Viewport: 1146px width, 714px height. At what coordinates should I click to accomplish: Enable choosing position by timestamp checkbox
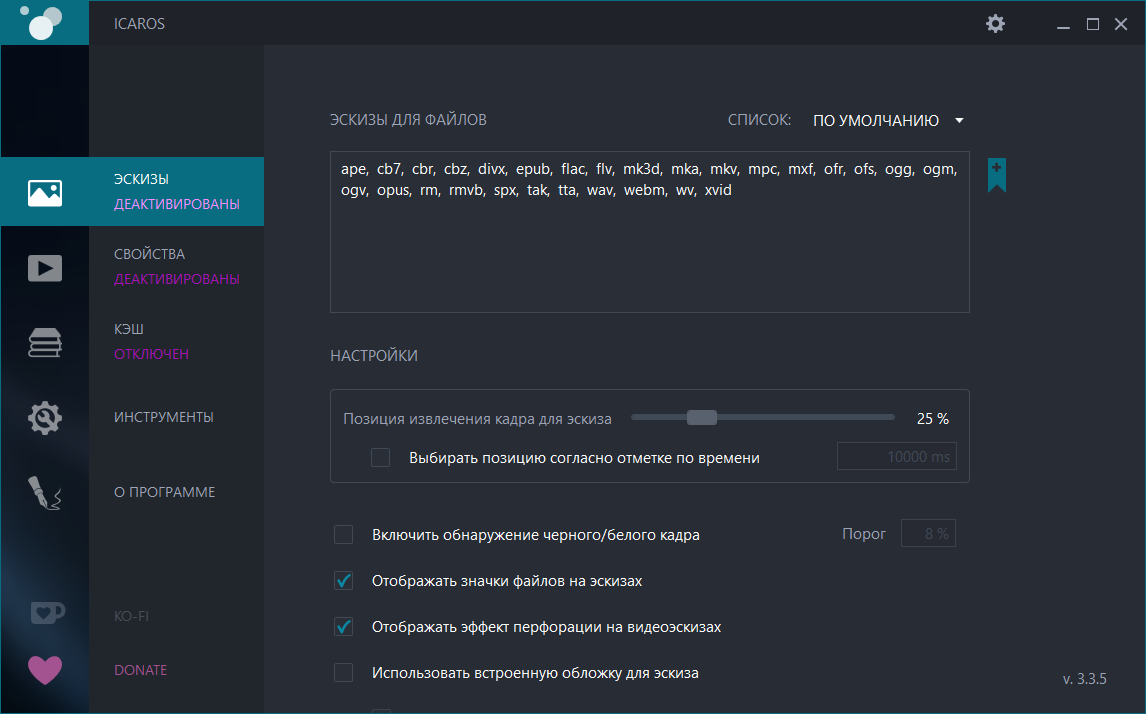click(381, 458)
